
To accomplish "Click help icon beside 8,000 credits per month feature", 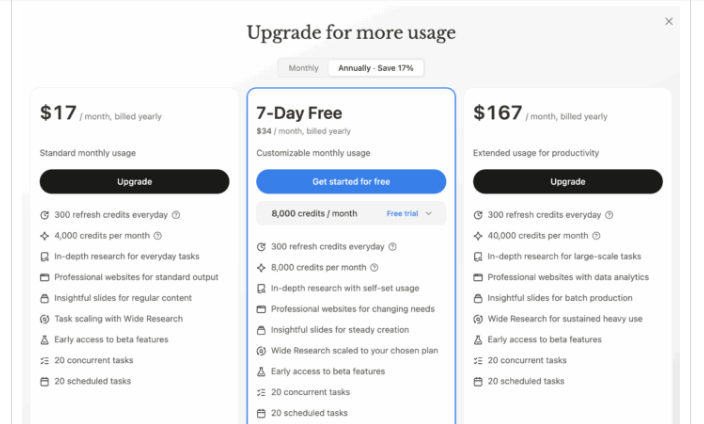I will (x=374, y=268).
